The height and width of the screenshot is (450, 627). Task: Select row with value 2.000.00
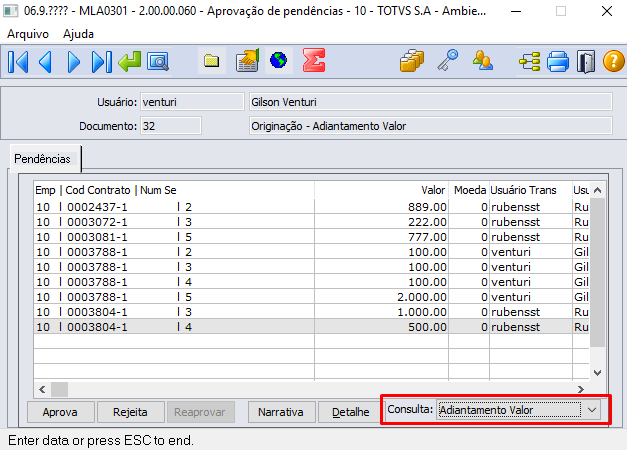click(x=312, y=297)
